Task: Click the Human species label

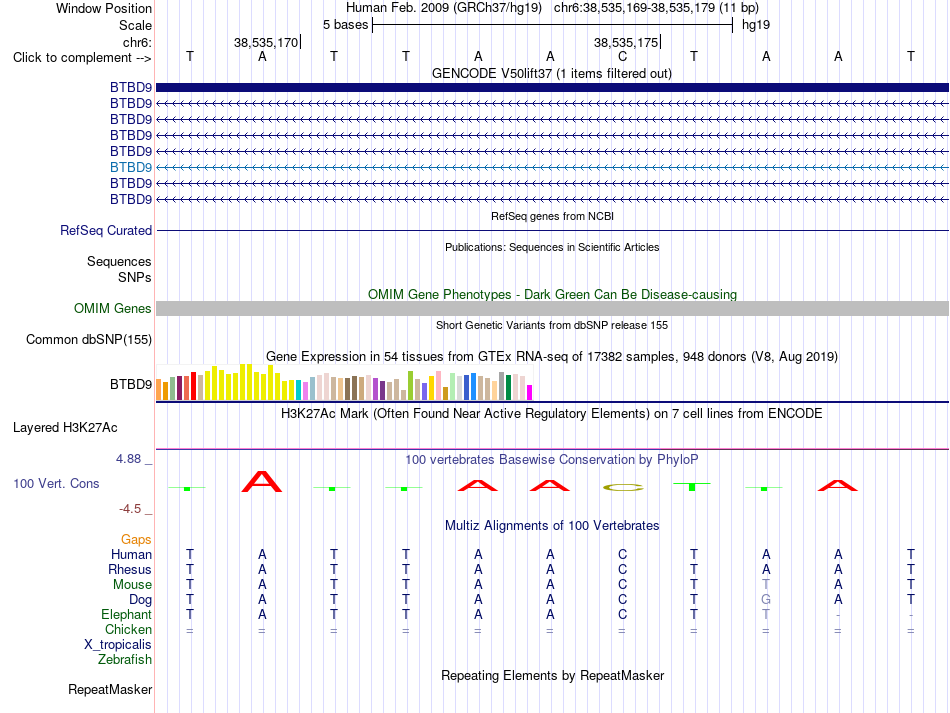Action: tap(131, 554)
